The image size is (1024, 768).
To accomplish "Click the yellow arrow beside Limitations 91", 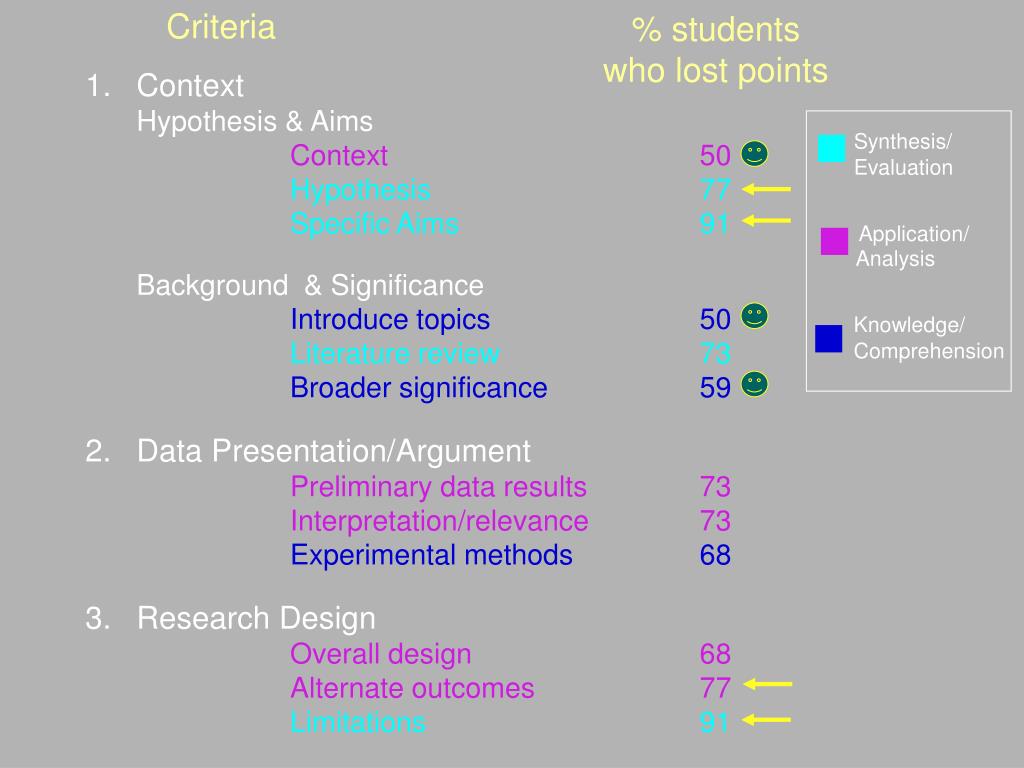I will tap(767, 720).
